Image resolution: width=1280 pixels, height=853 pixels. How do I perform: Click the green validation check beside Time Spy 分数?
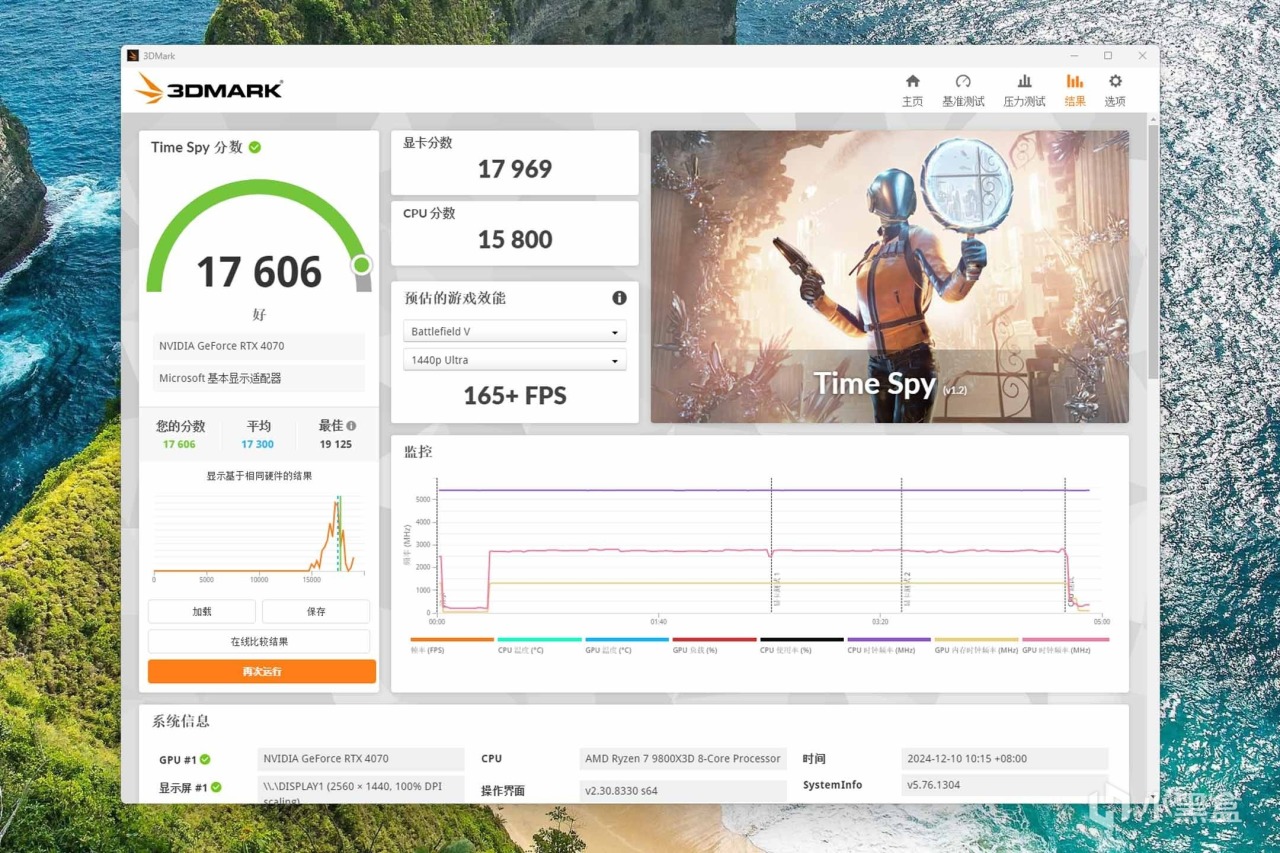255,147
